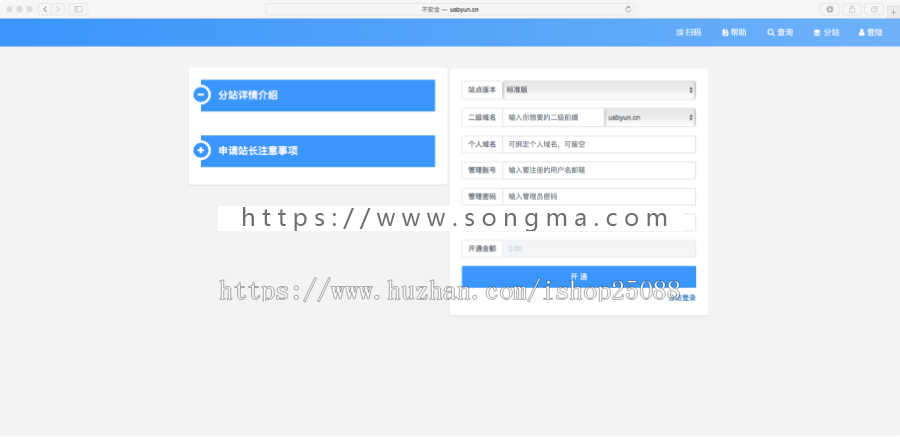The height and width of the screenshot is (437, 900).
Task: Reload the page with the refresh icon
Action: pos(628,9)
